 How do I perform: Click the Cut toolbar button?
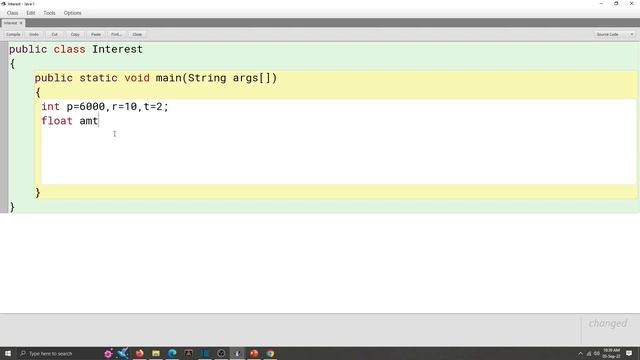pos(54,35)
